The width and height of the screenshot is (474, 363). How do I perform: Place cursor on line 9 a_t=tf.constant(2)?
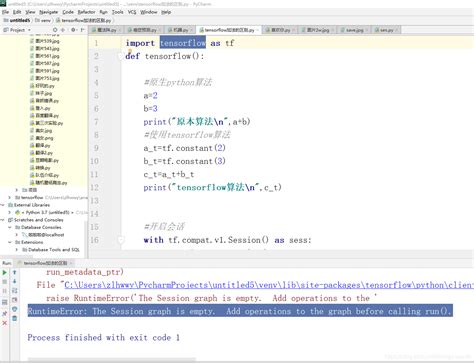pyautogui.click(x=184, y=148)
